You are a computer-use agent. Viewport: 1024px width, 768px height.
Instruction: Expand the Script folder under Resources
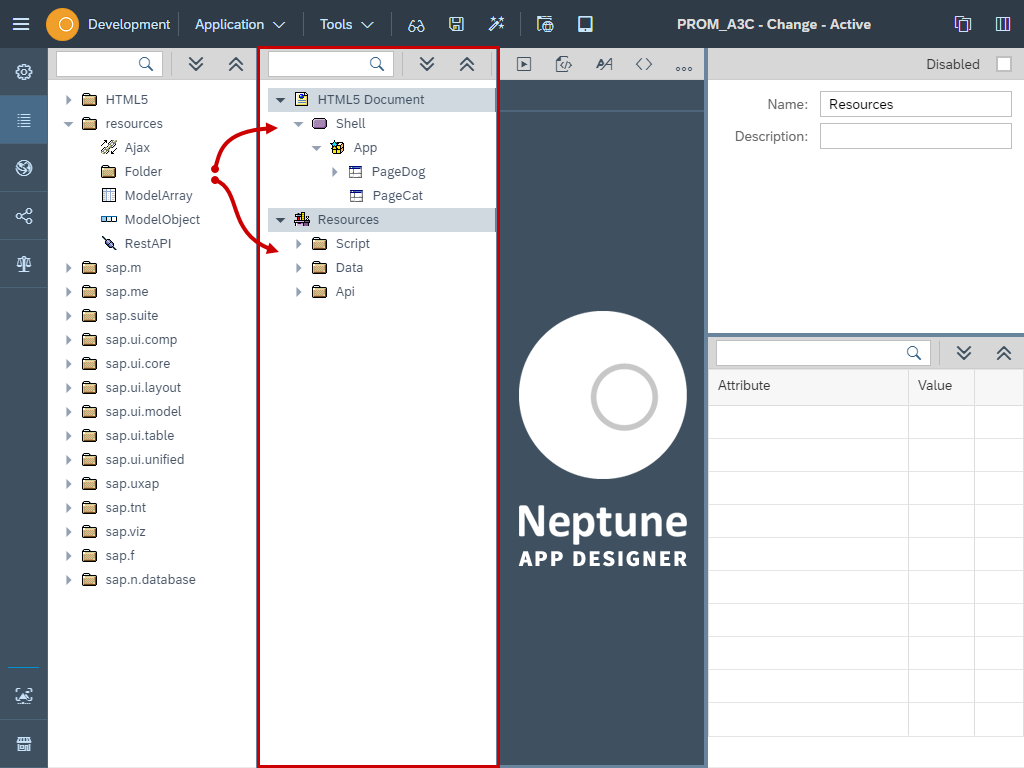pos(298,243)
